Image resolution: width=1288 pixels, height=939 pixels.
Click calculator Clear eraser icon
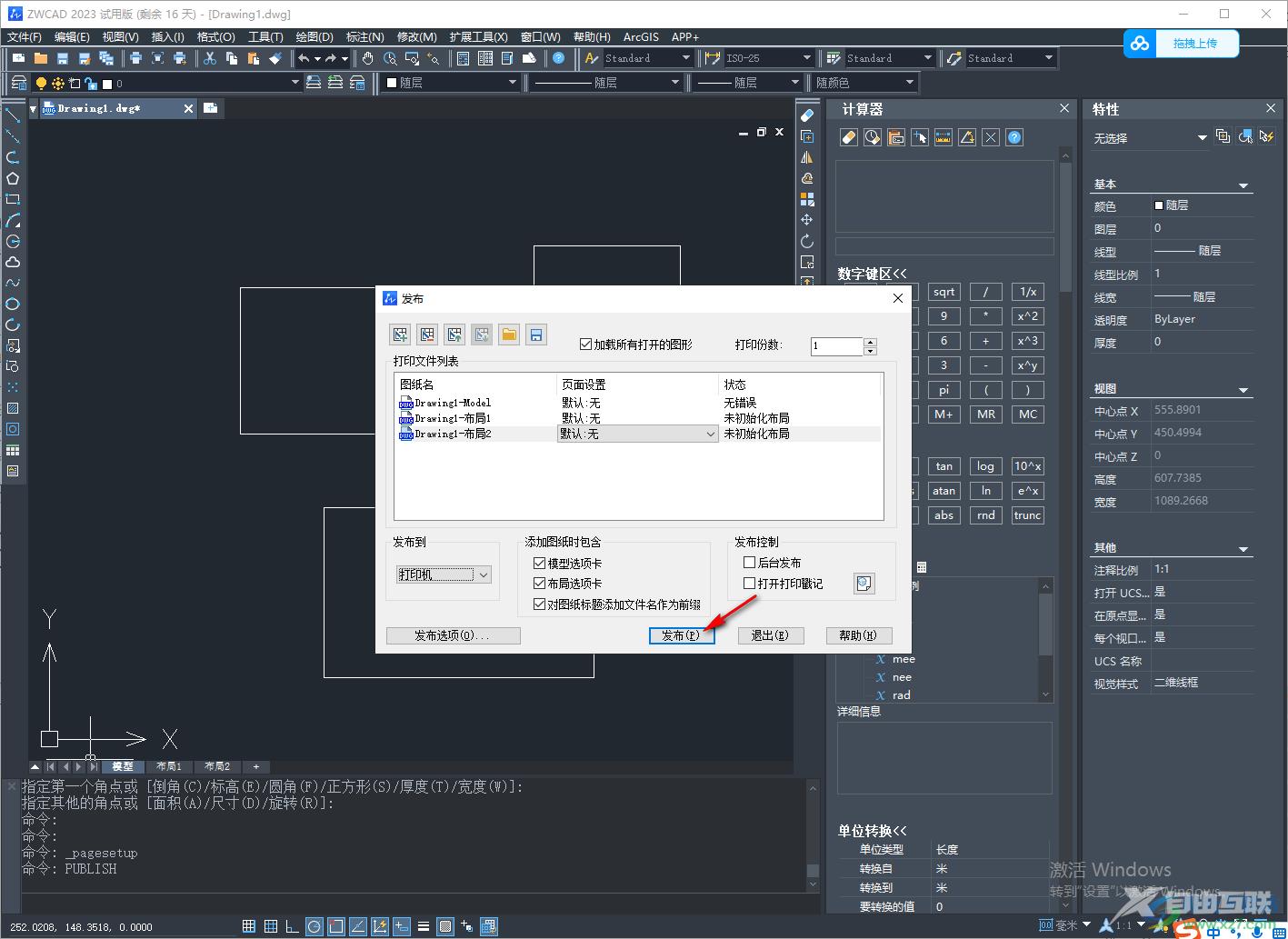tap(848, 137)
